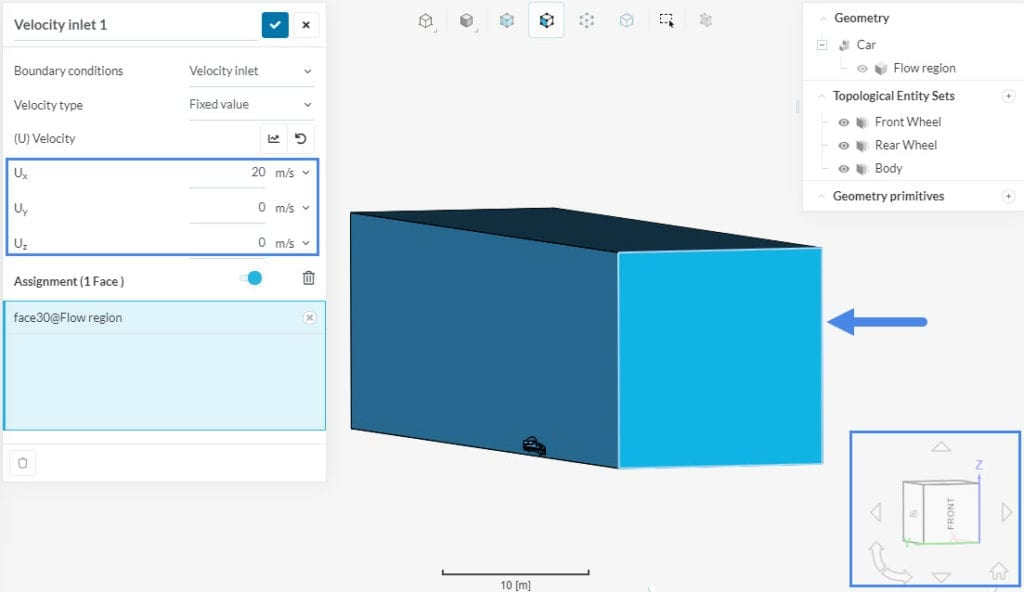Open the Boundary conditions dropdown
This screenshot has height=592, width=1024.
click(250, 71)
